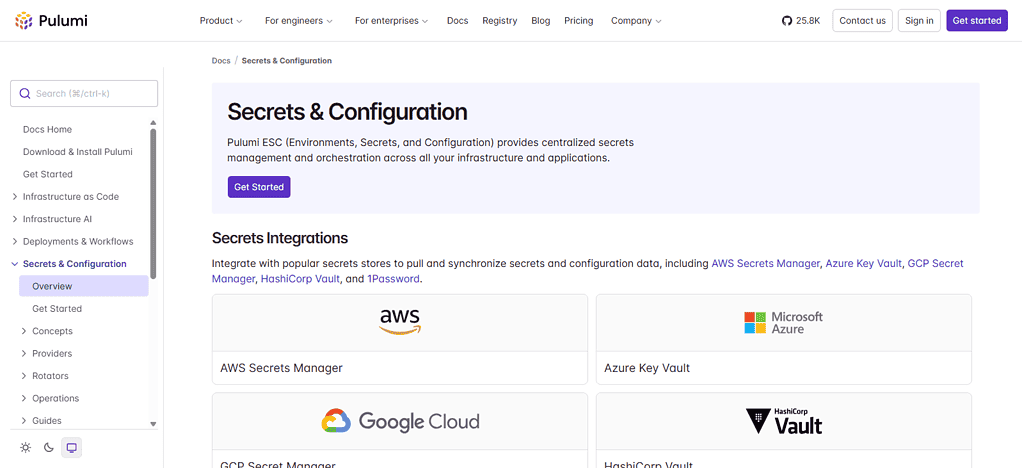
Task: Click the HashiCorp Vault logo card image
Action: pyautogui.click(x=784, y=421)
